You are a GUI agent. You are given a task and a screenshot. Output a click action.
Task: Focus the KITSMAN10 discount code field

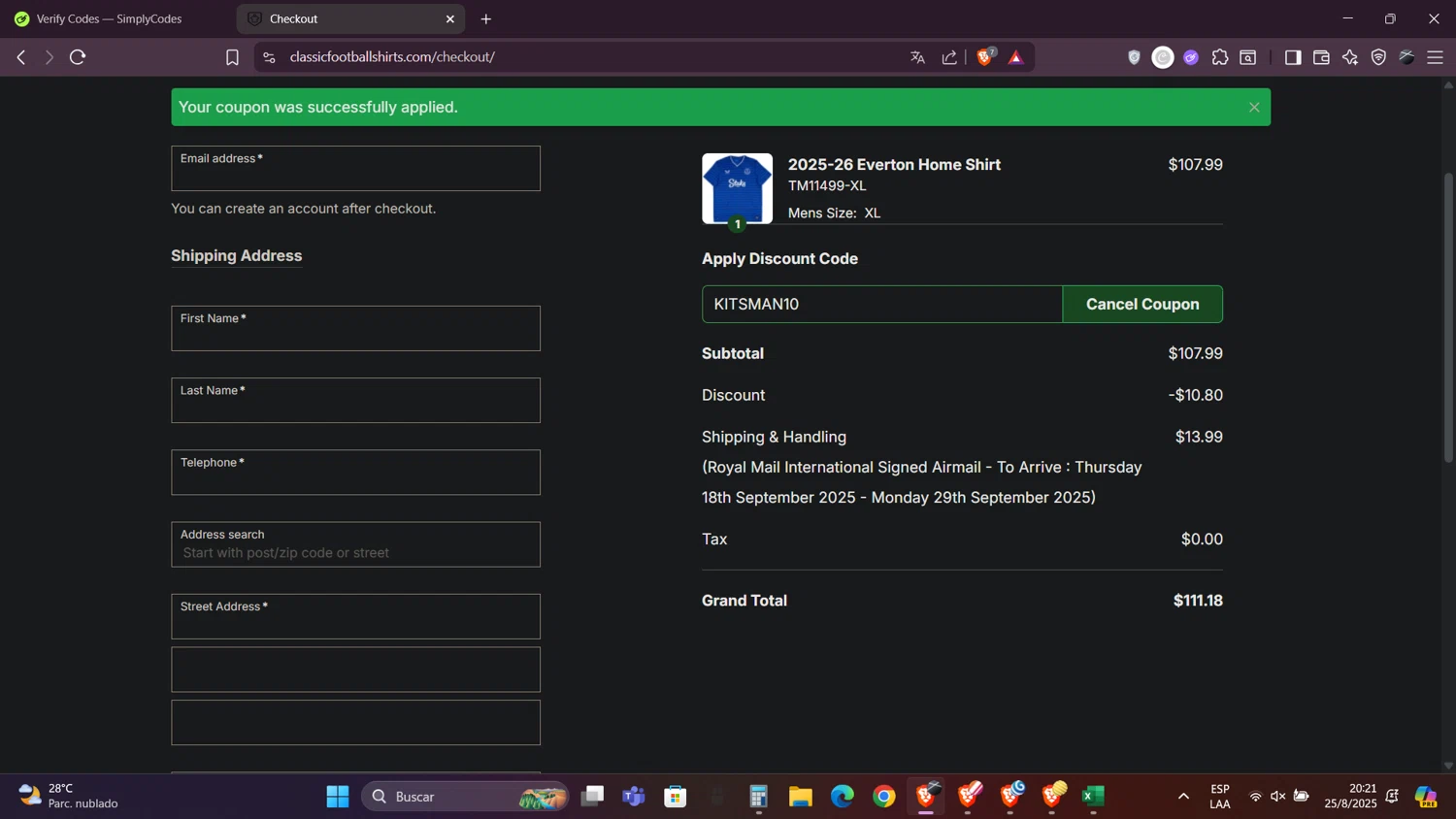(x=882, y=304)
